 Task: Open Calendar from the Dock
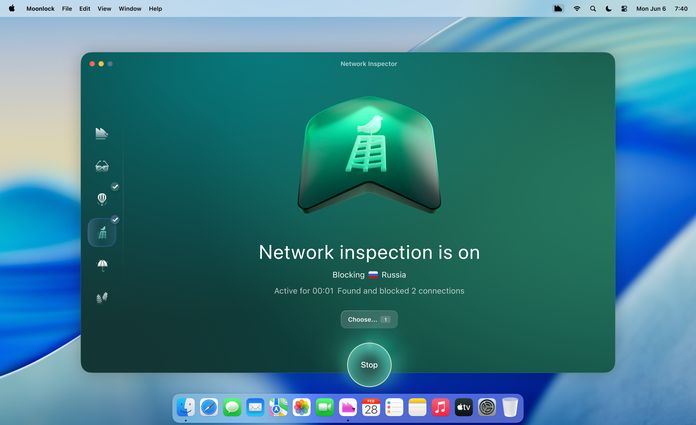pyautogui.click(x=371, y=407)
